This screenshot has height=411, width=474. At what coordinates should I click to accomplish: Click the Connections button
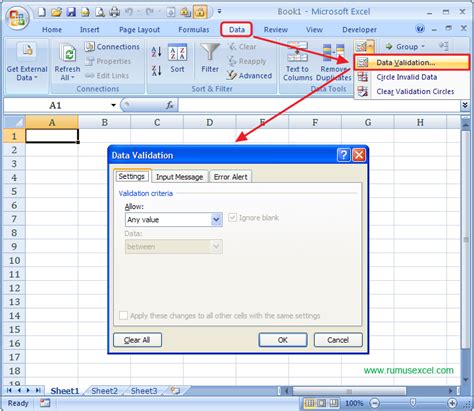pos(112,47)
